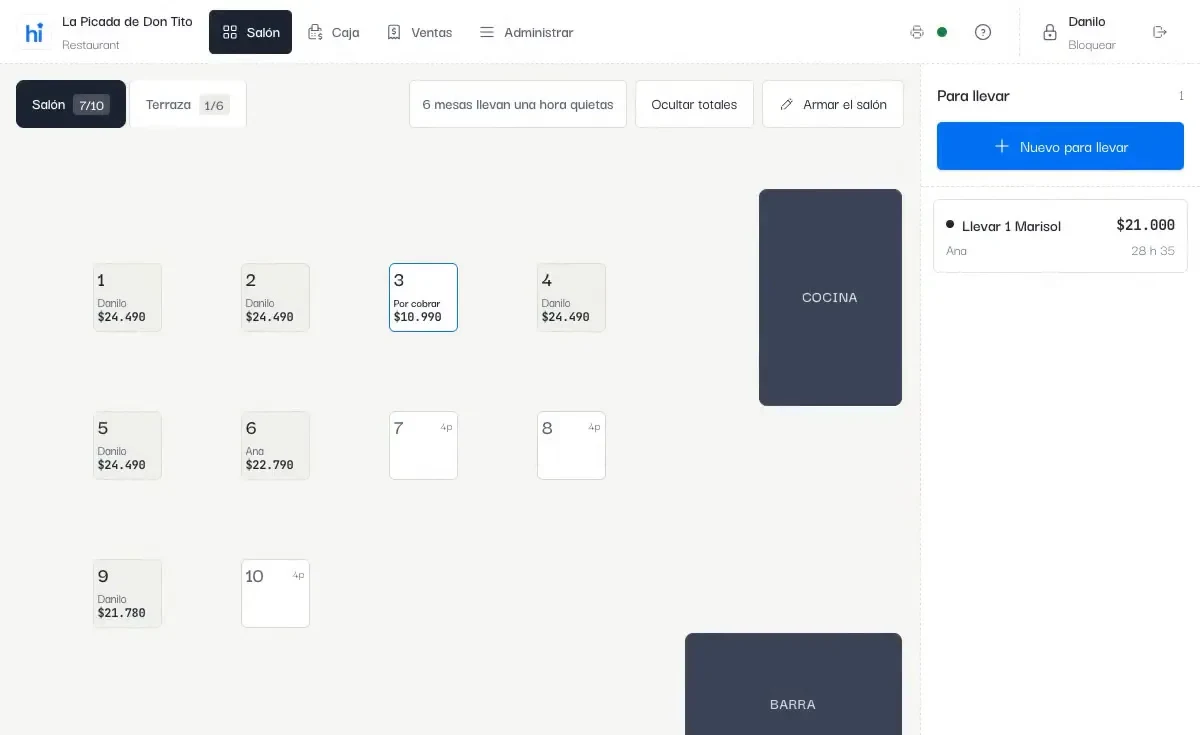1200x735 pixels.
Task: Click the logout arrow icon
Action: click(x=1160, y=32)
